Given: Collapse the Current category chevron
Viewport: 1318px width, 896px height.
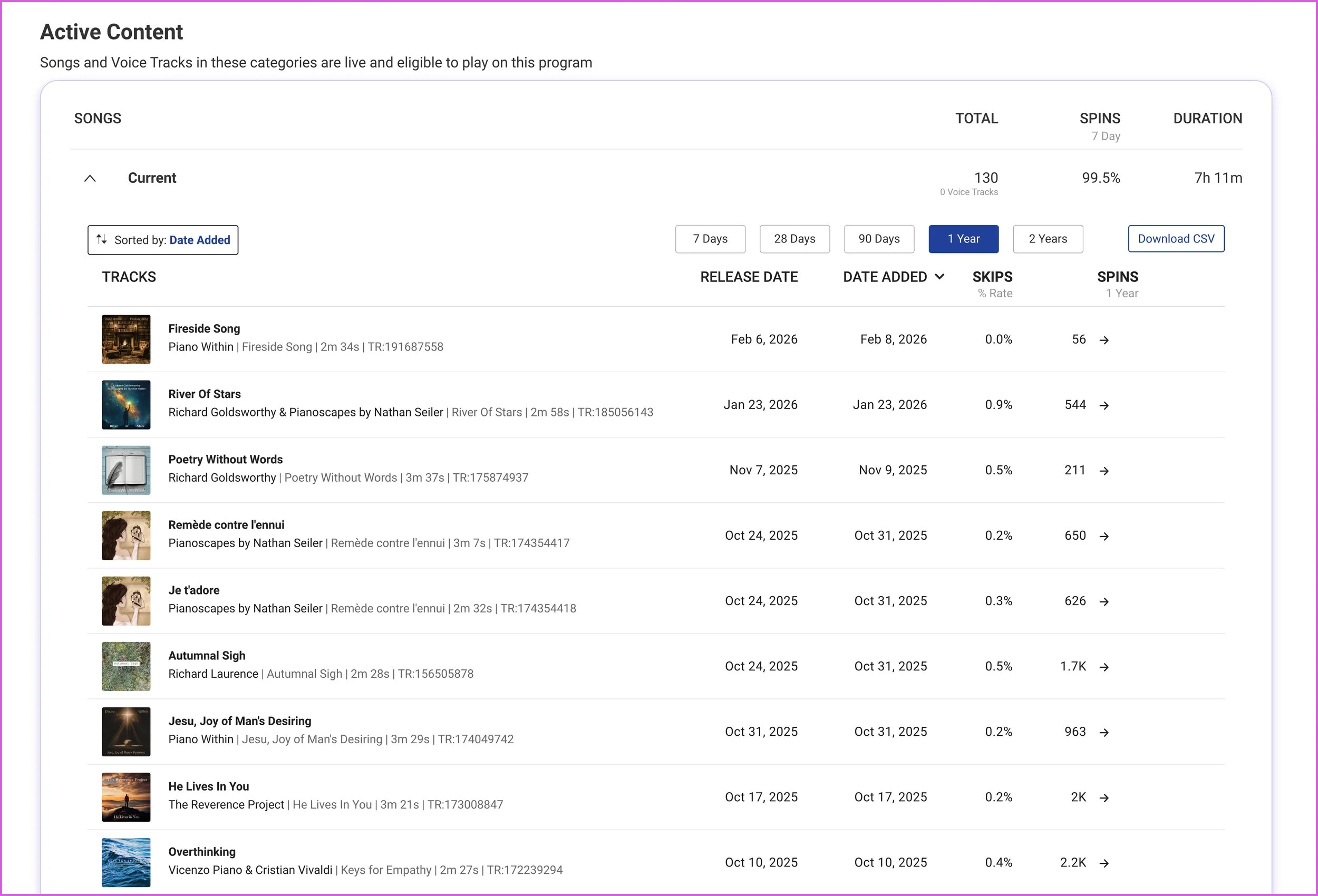Looking at the screenshot, I should [90, 178].
